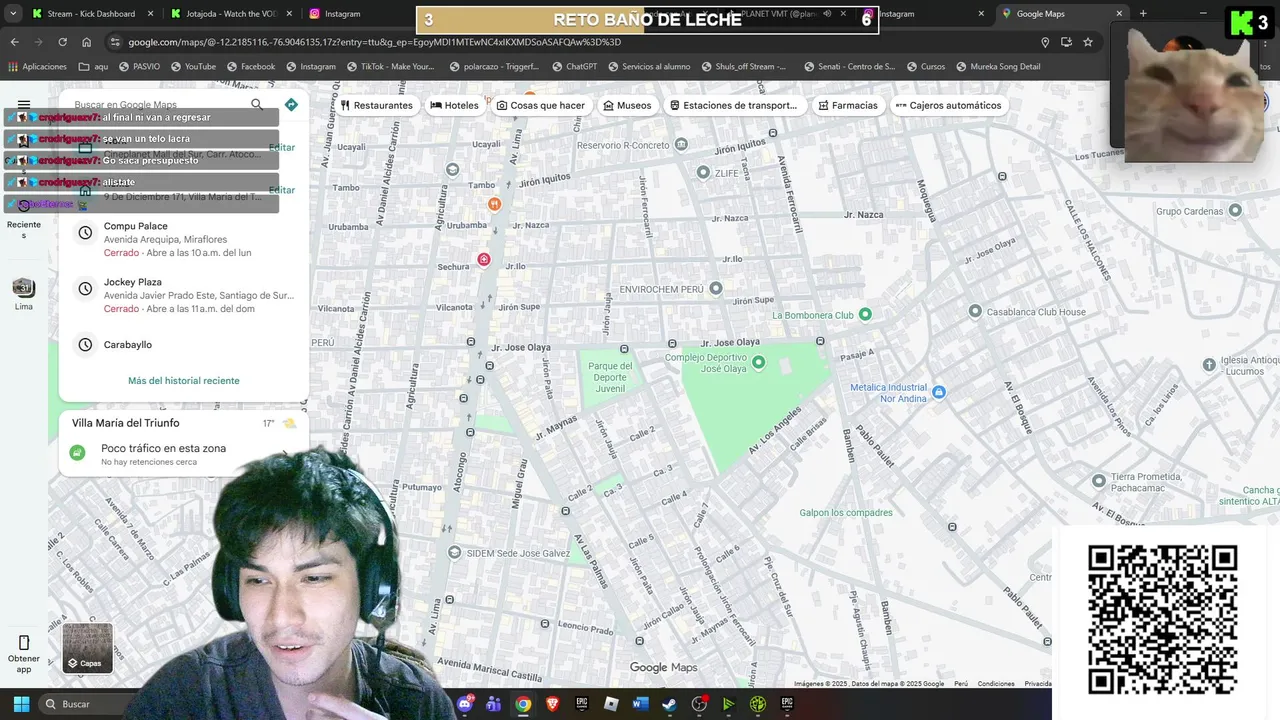
Task: Click Tierra Prometida, Pachacamac marker
Action: click(1099, 481)
